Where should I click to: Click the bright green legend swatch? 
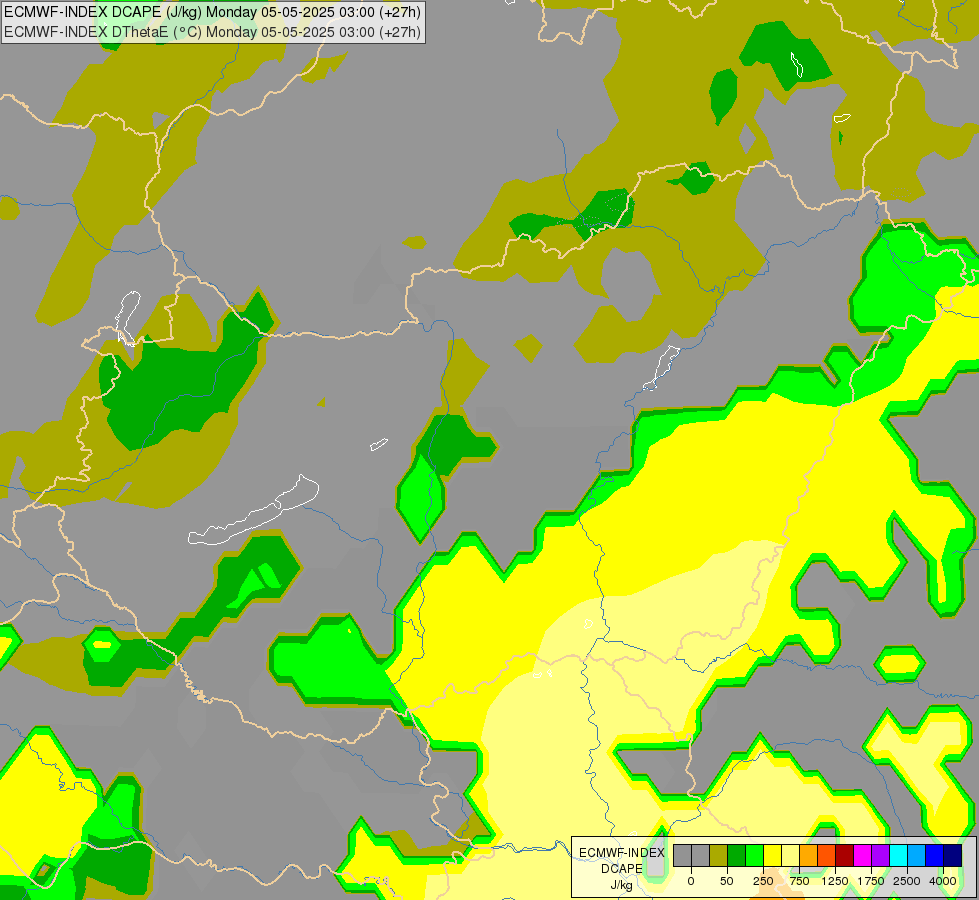click(754, 855)
